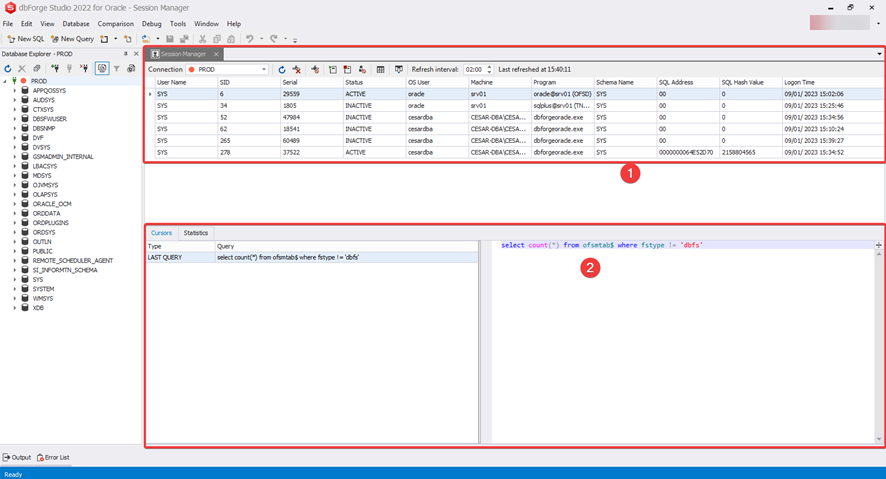Sort sessions by the Status column header
This screenshot has width=886, height=479.
pos(374,82)
